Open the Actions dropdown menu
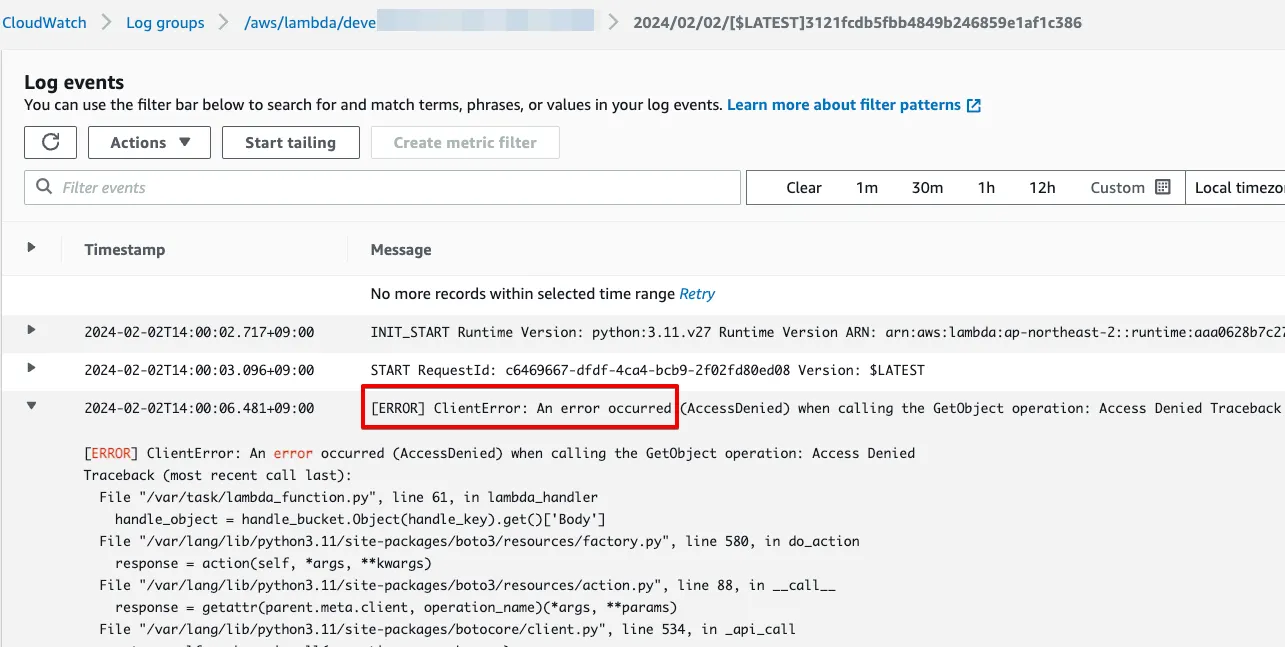The height and width of the screenshot is (647, 1285). coord(149,142)
